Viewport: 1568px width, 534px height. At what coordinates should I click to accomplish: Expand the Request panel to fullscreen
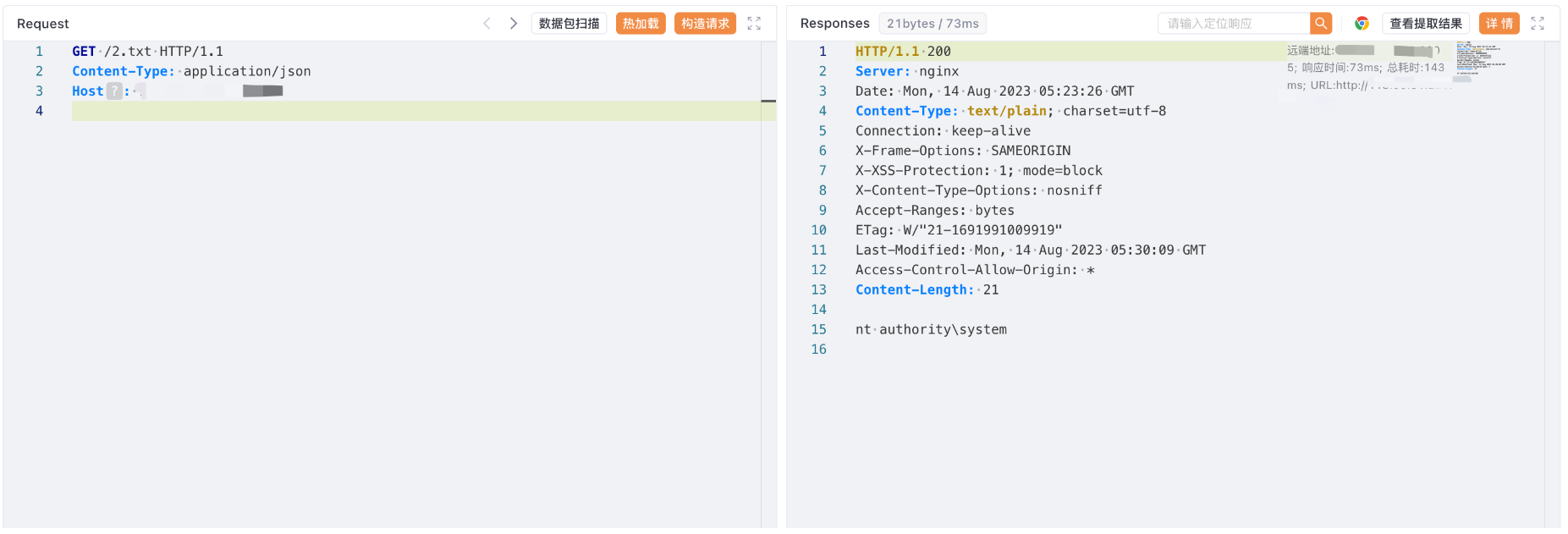[754, 24]
